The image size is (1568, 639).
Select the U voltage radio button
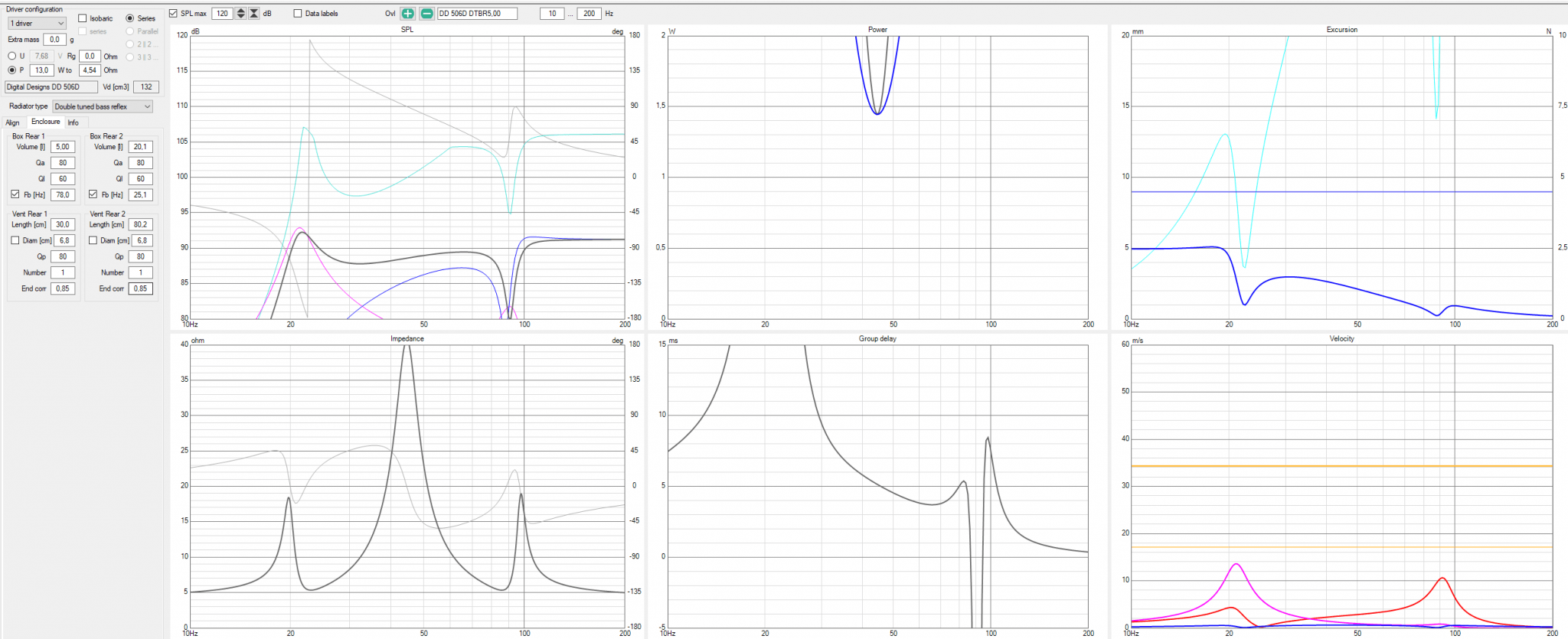point(11,56)
